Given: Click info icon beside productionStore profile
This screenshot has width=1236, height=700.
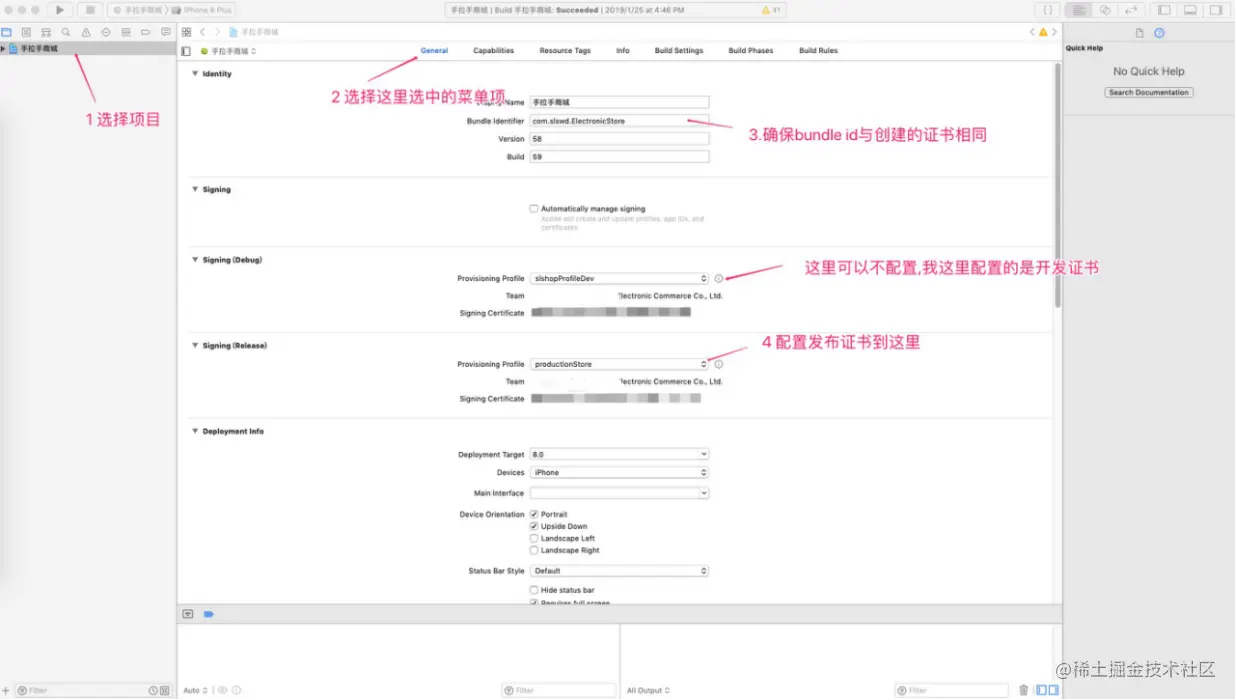Looking at the screenshot, I should 718,364.
